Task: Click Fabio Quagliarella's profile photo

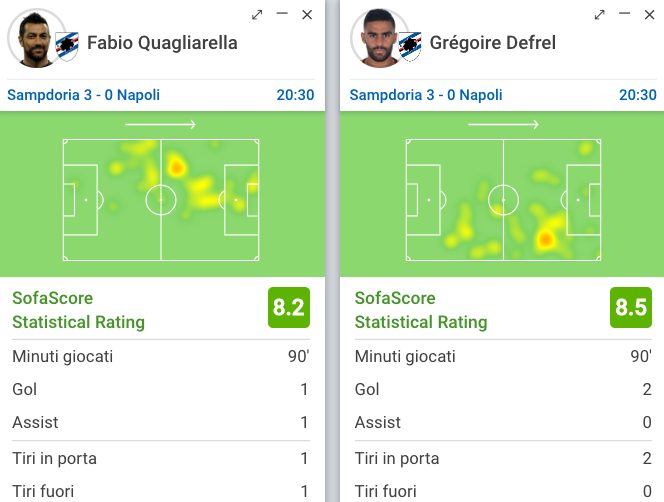Action: click(x=35, y=38)
